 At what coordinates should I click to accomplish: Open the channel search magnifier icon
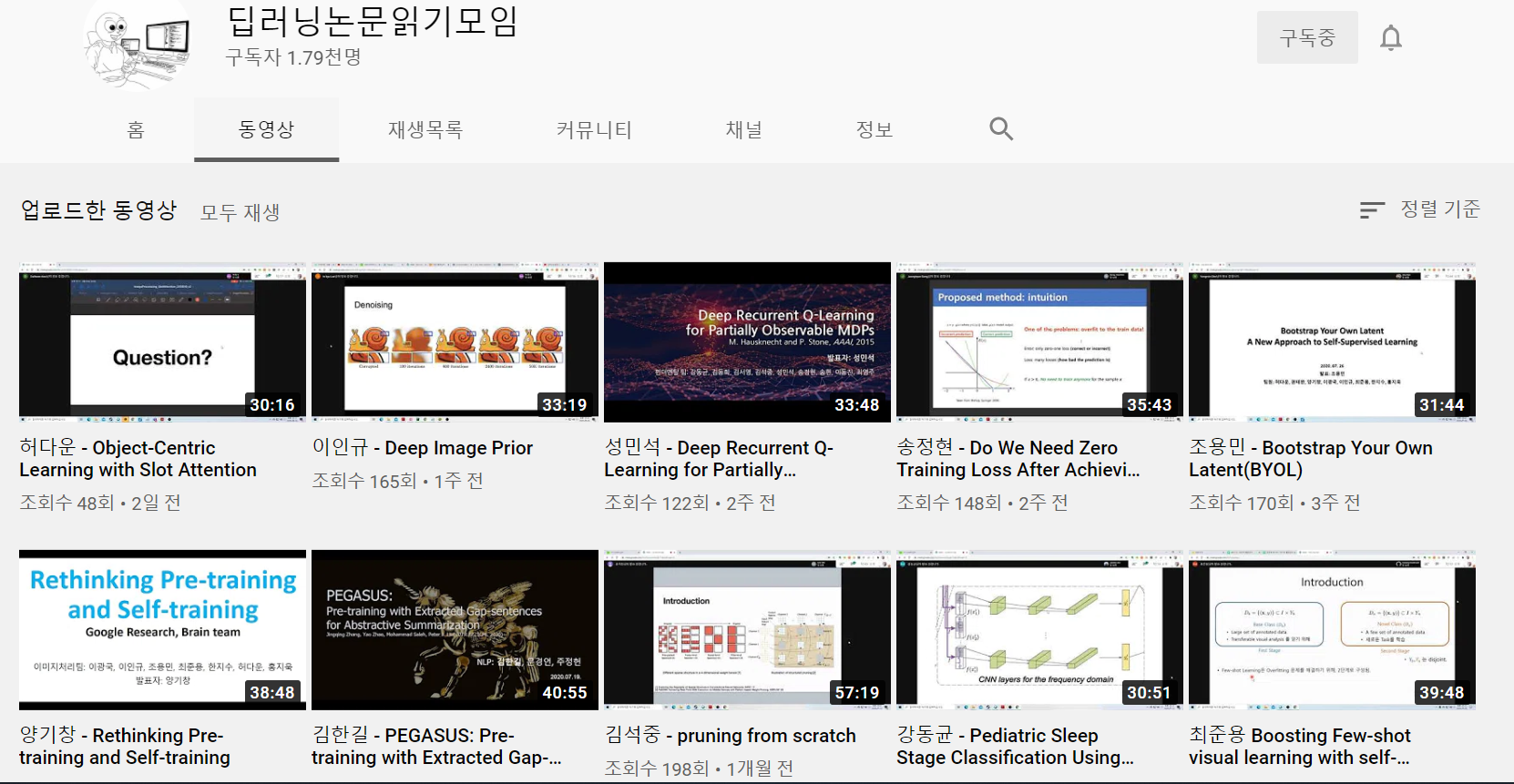1001,129
